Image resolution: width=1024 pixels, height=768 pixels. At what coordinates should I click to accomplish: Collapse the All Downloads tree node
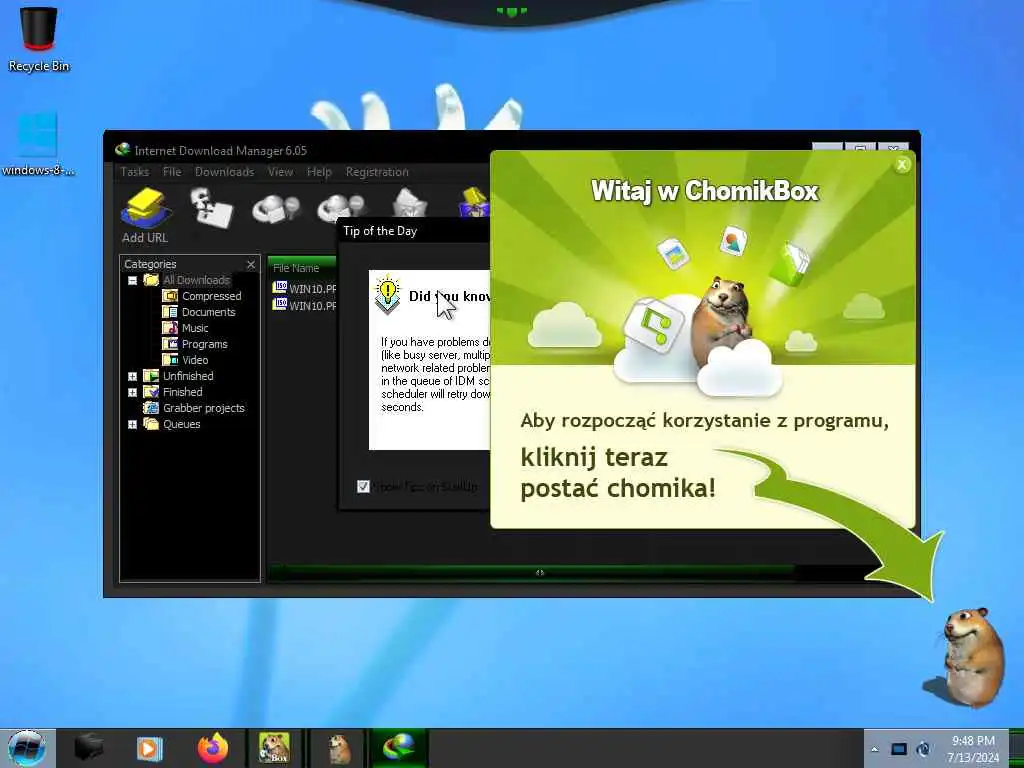(133, 281)
